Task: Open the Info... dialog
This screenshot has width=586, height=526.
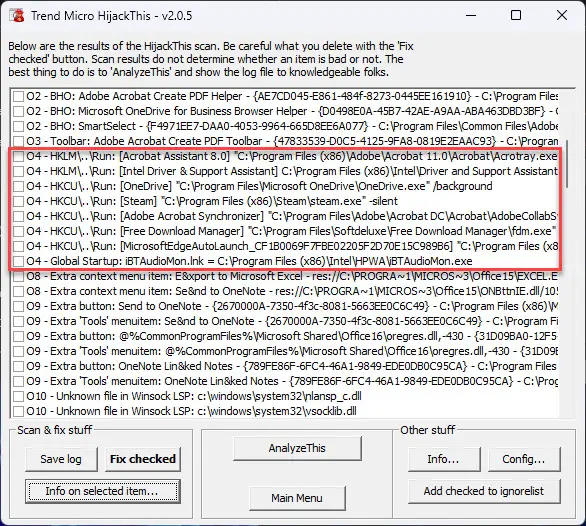Action: click(x=444, y=459)
